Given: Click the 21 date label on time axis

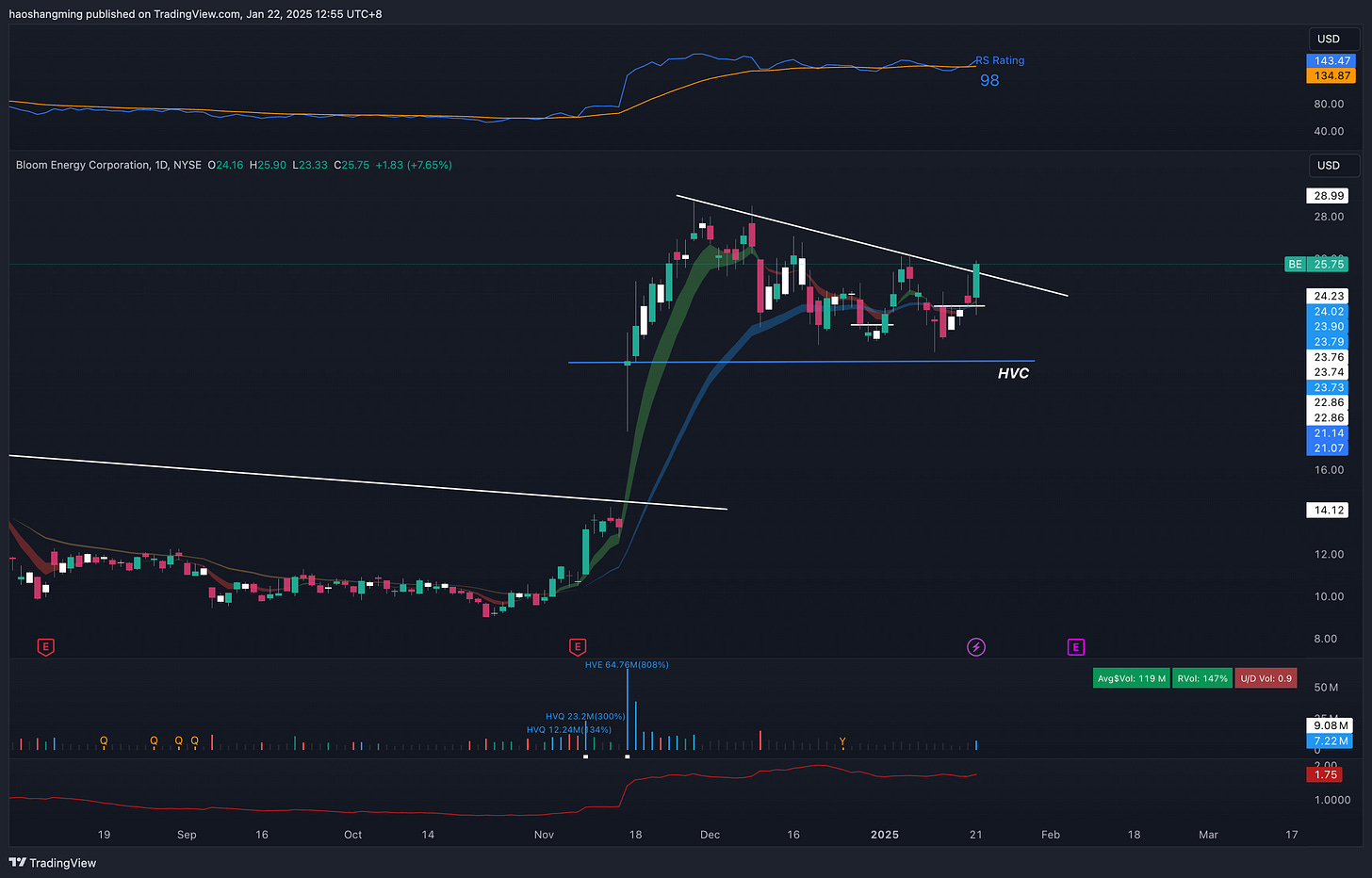Looking at the screenshot, I should pos(975,835).
